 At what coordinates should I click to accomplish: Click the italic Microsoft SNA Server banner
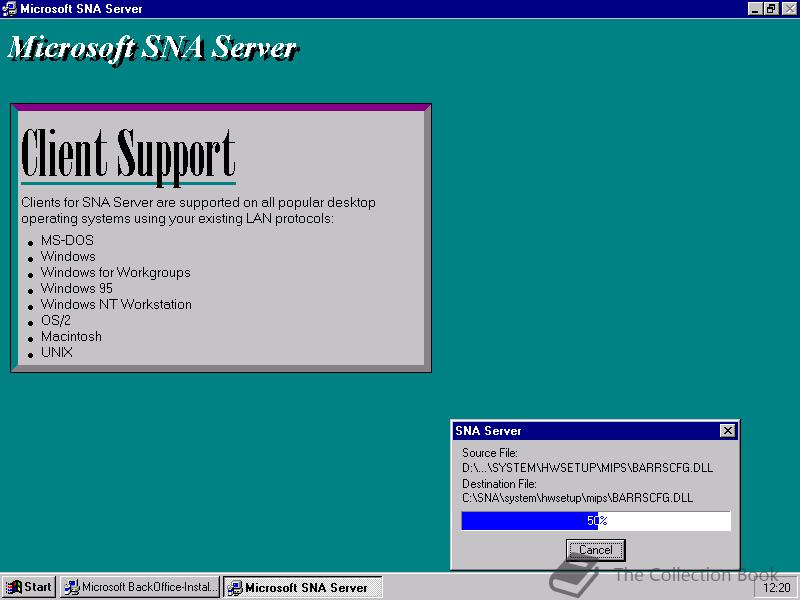153,49
